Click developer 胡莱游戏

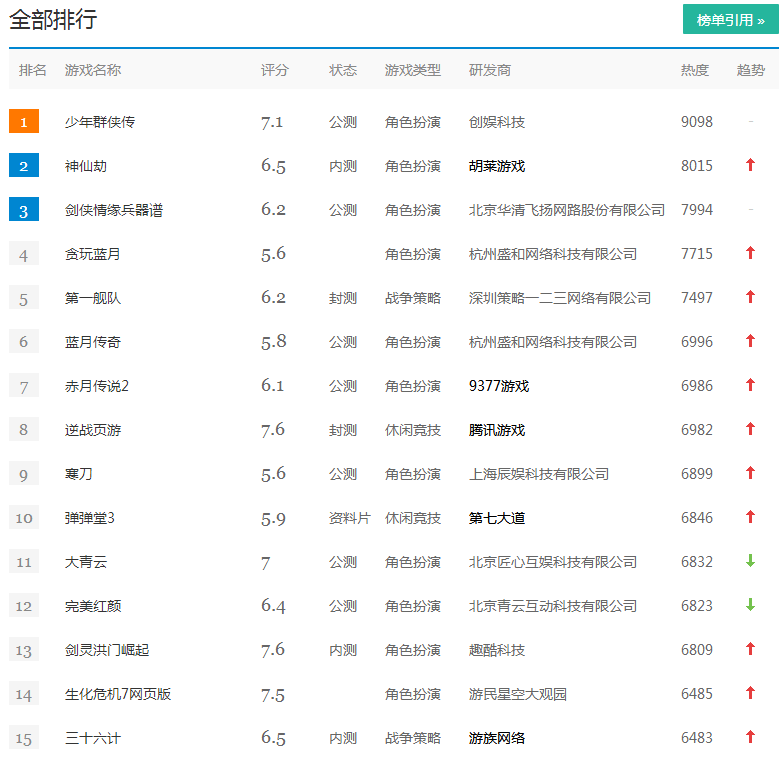coord(496,166)
